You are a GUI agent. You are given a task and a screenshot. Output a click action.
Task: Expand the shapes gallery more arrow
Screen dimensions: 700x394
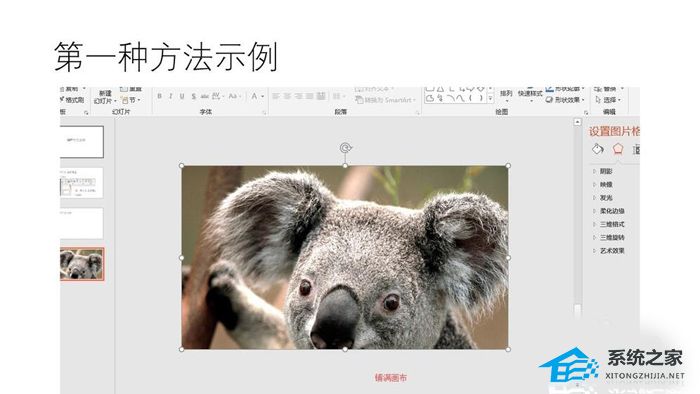click(x=490, y=99)
